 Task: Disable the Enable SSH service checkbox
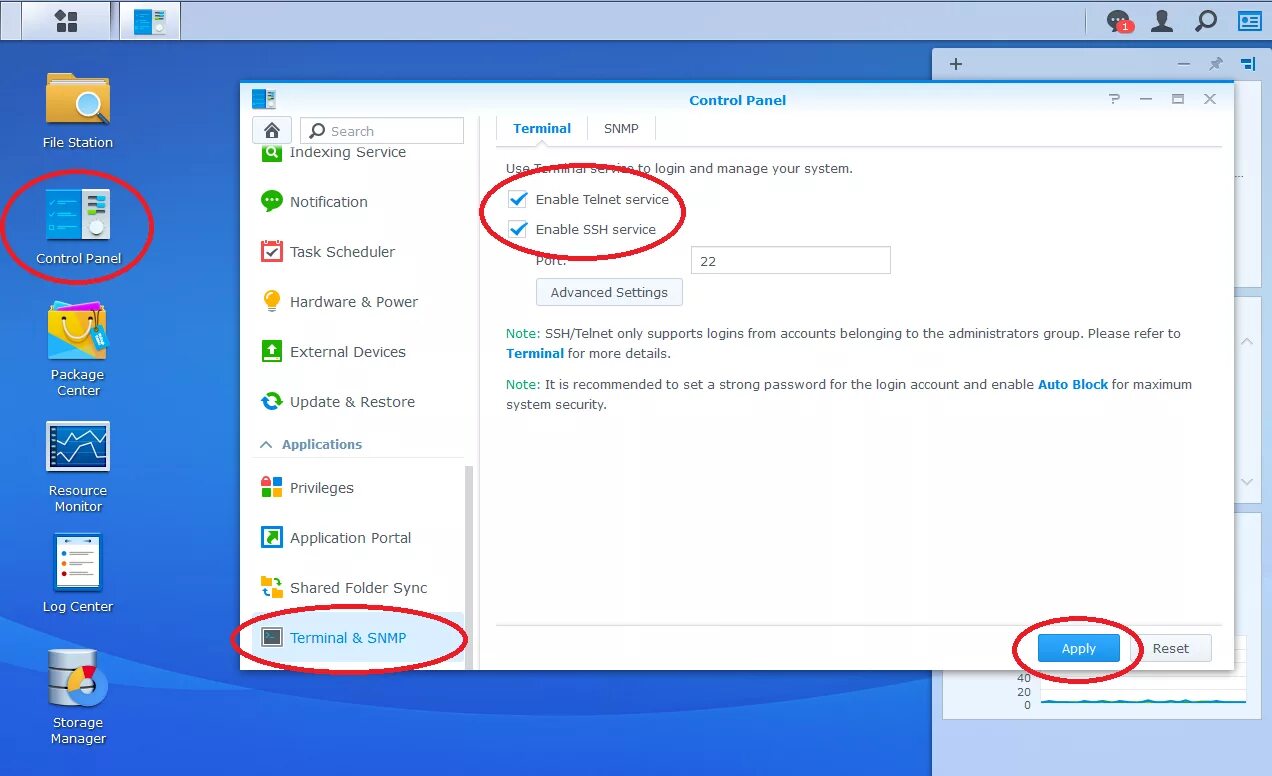click(x=517, y=229)
